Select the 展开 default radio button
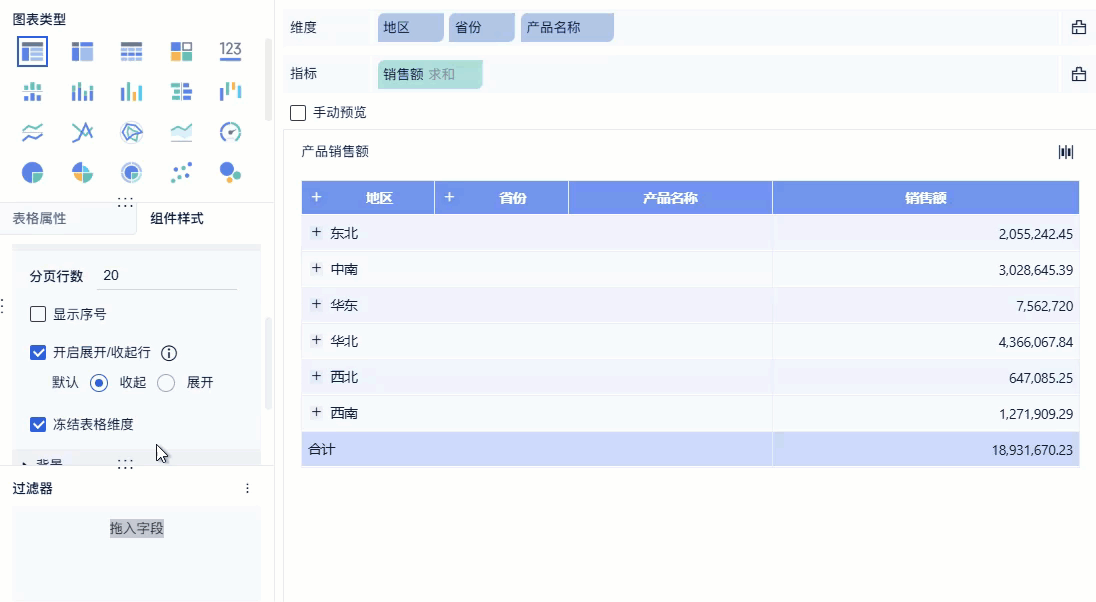 (x=168, y=382)
